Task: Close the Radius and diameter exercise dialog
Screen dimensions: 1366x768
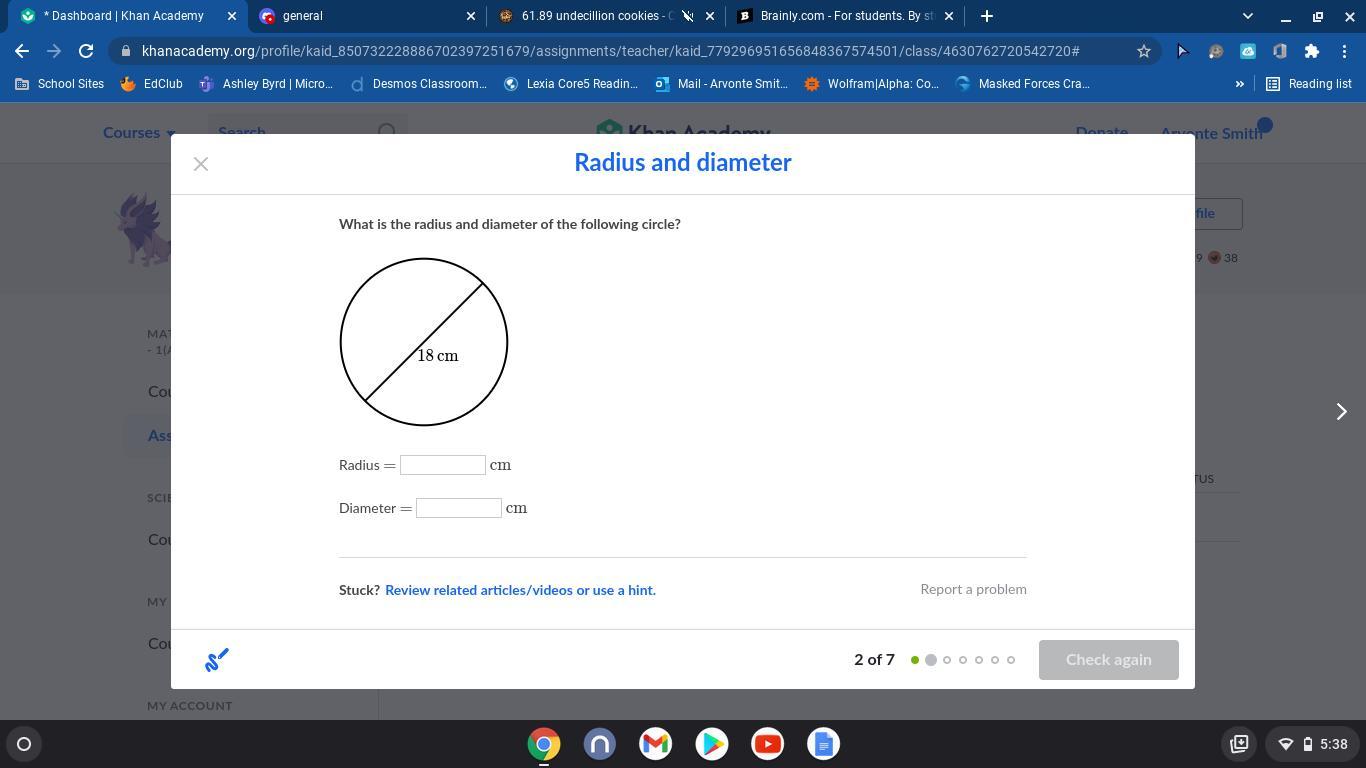Action: 201,164
